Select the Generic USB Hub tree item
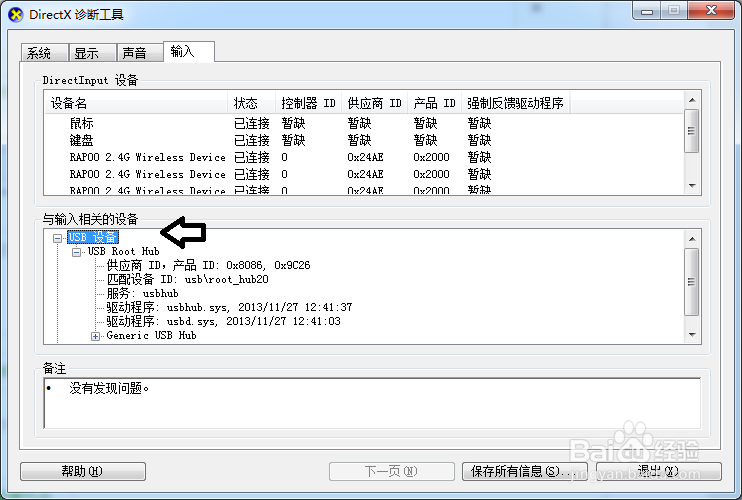This screenshot has height=500, width=742. tap(151, 335)
